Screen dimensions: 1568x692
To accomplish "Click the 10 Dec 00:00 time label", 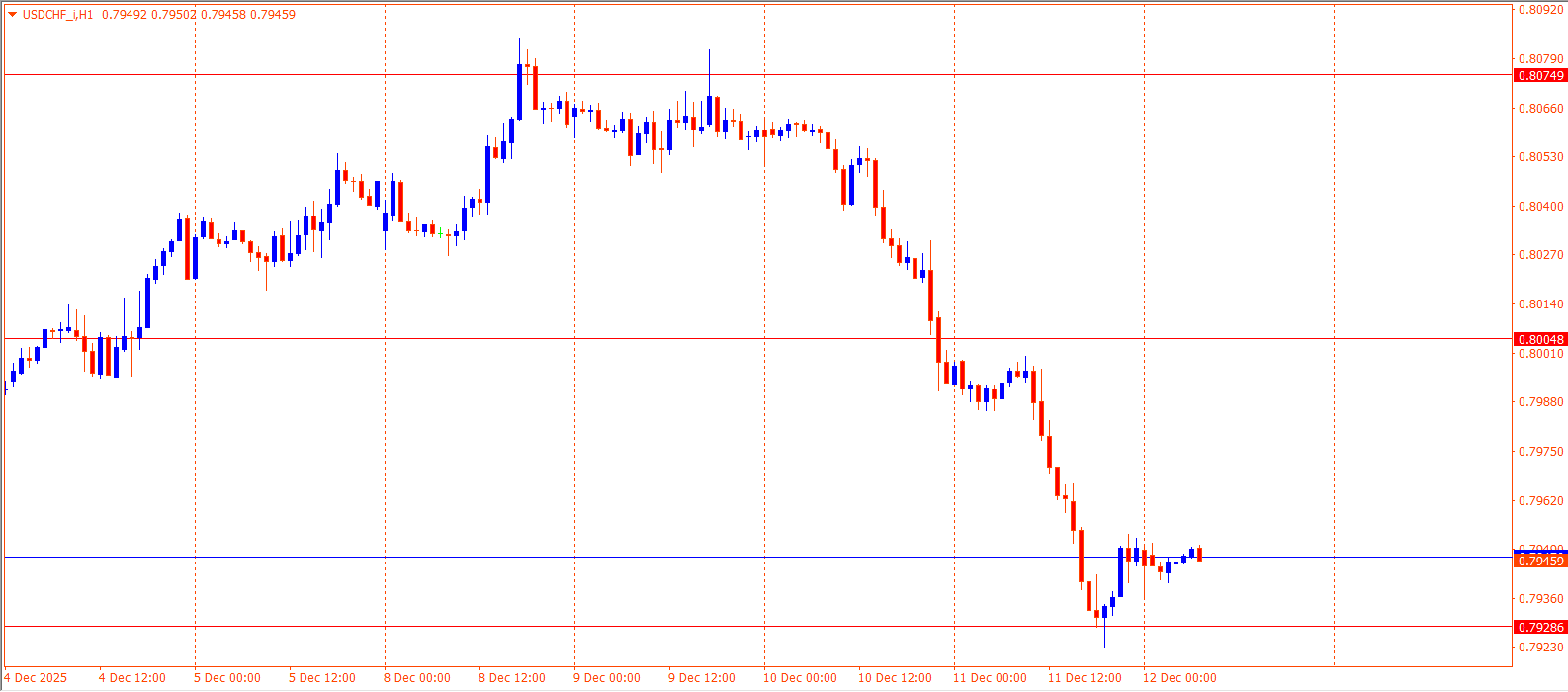I will [800, 678].
